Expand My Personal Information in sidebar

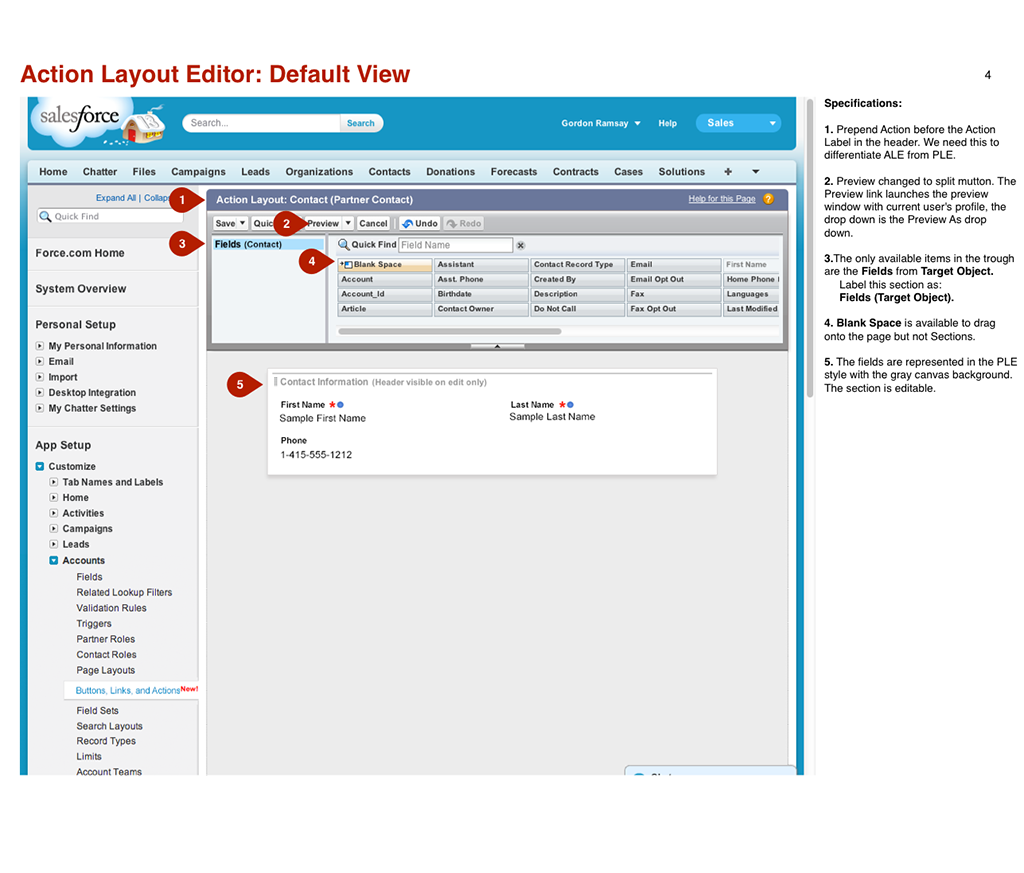point(40,346)
